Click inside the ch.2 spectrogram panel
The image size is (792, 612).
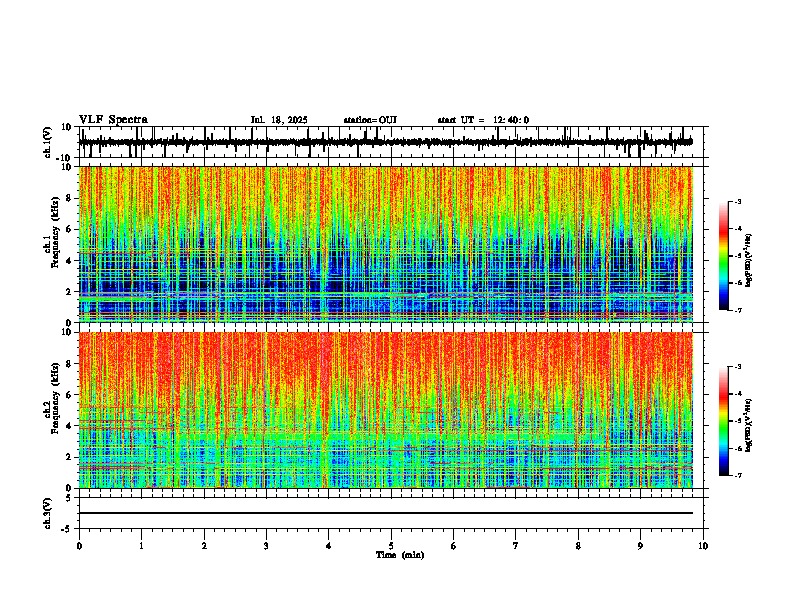point(386,410)
